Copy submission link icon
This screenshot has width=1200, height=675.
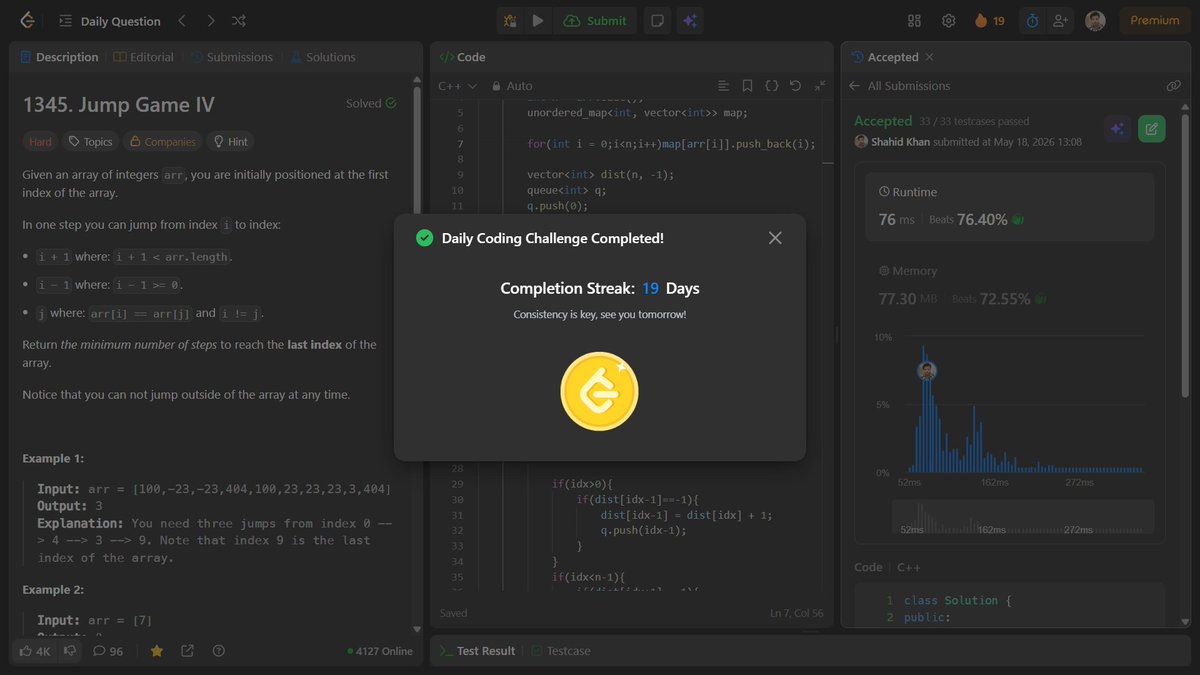pos(1173,86)
